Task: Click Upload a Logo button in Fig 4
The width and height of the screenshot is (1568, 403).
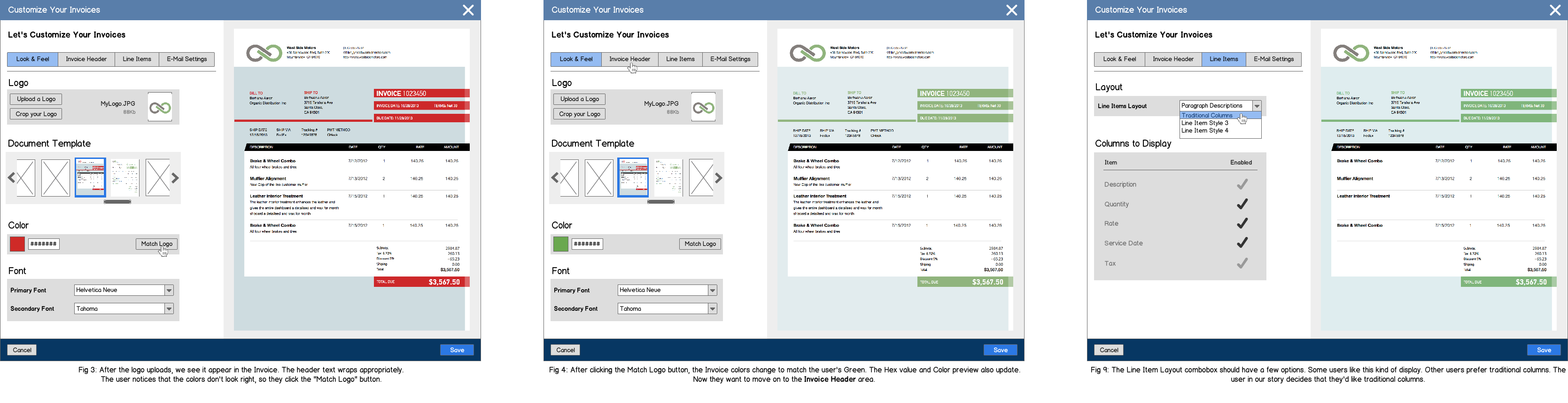Action: tap(580, 99)
